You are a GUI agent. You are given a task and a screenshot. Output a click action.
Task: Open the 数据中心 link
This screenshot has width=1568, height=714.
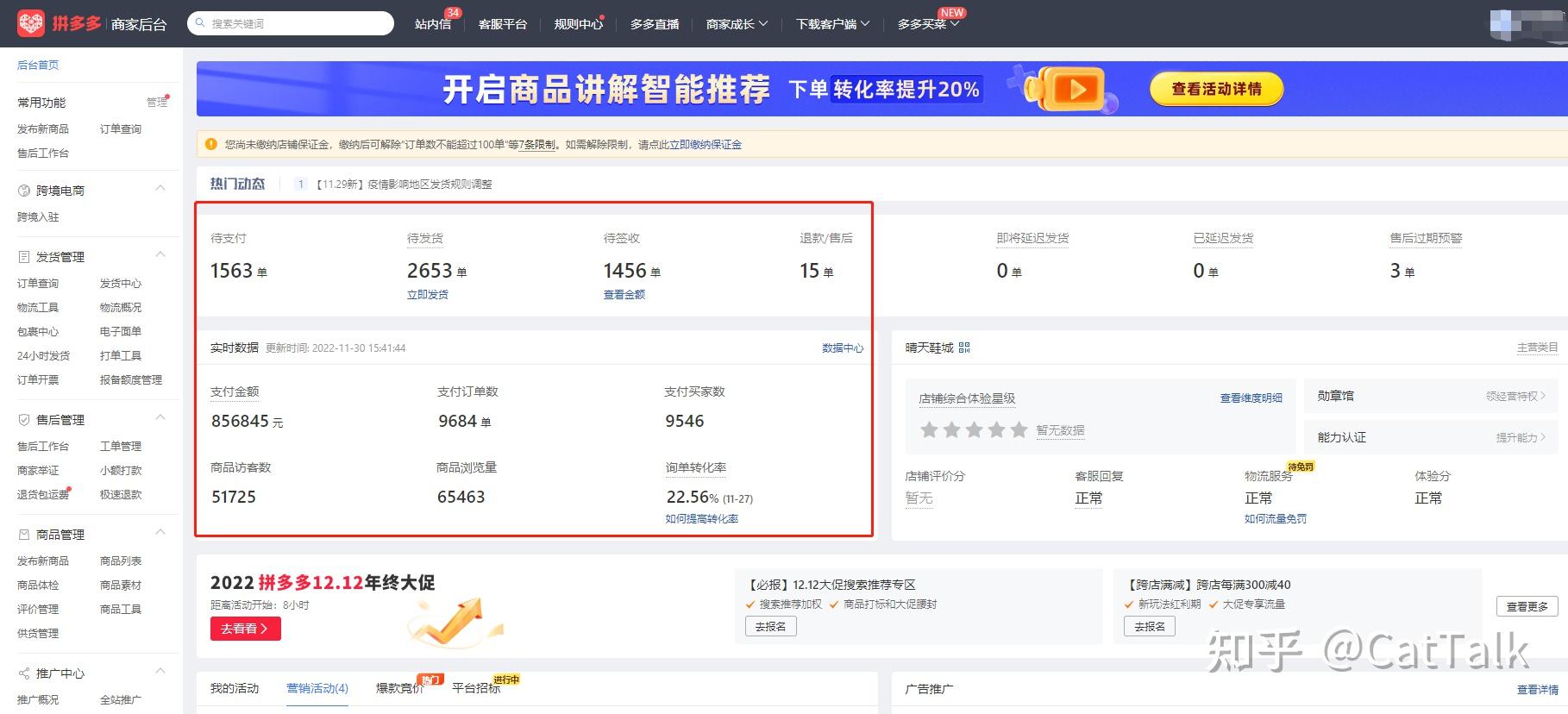pos(843,348)
